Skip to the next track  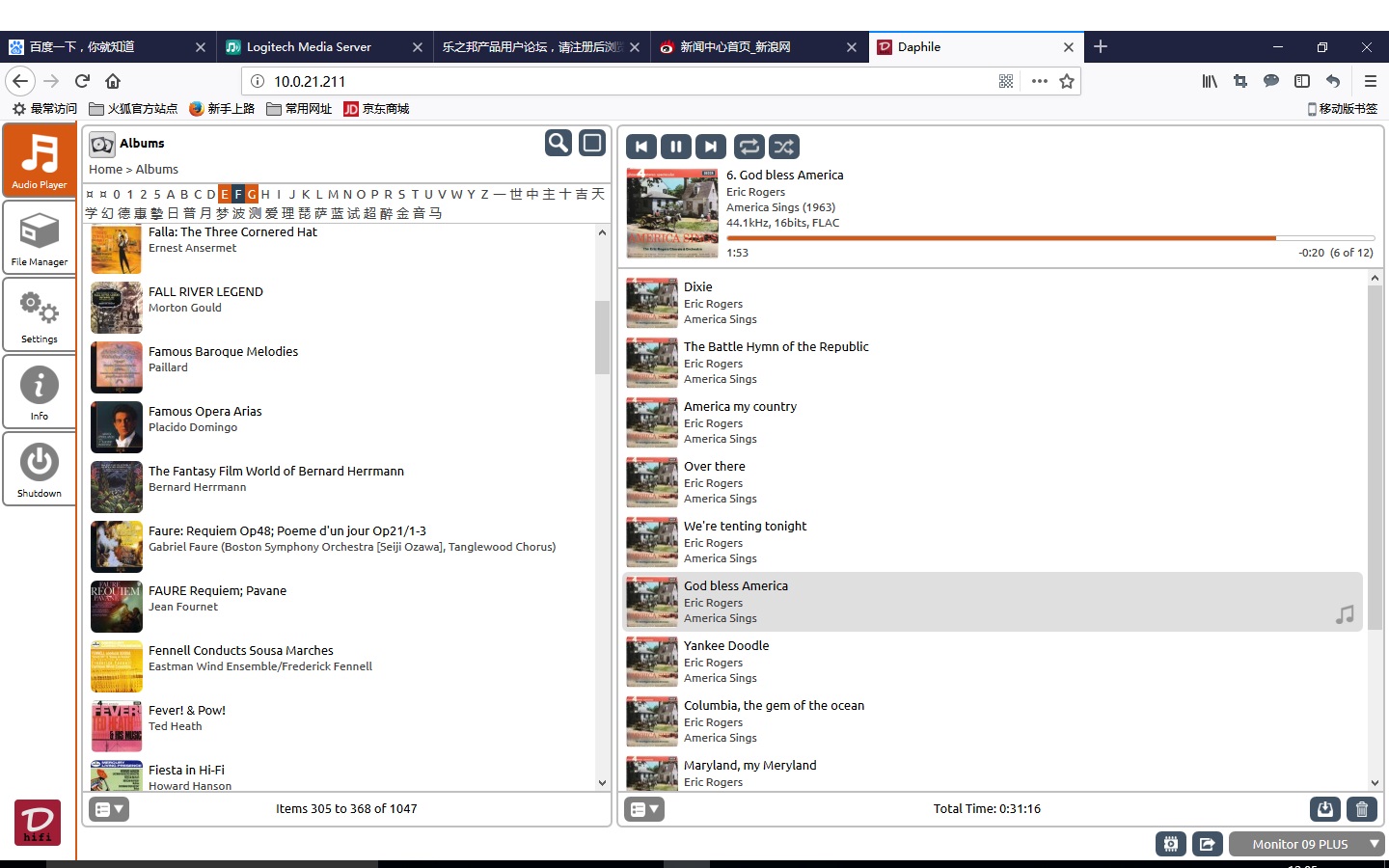711,147
